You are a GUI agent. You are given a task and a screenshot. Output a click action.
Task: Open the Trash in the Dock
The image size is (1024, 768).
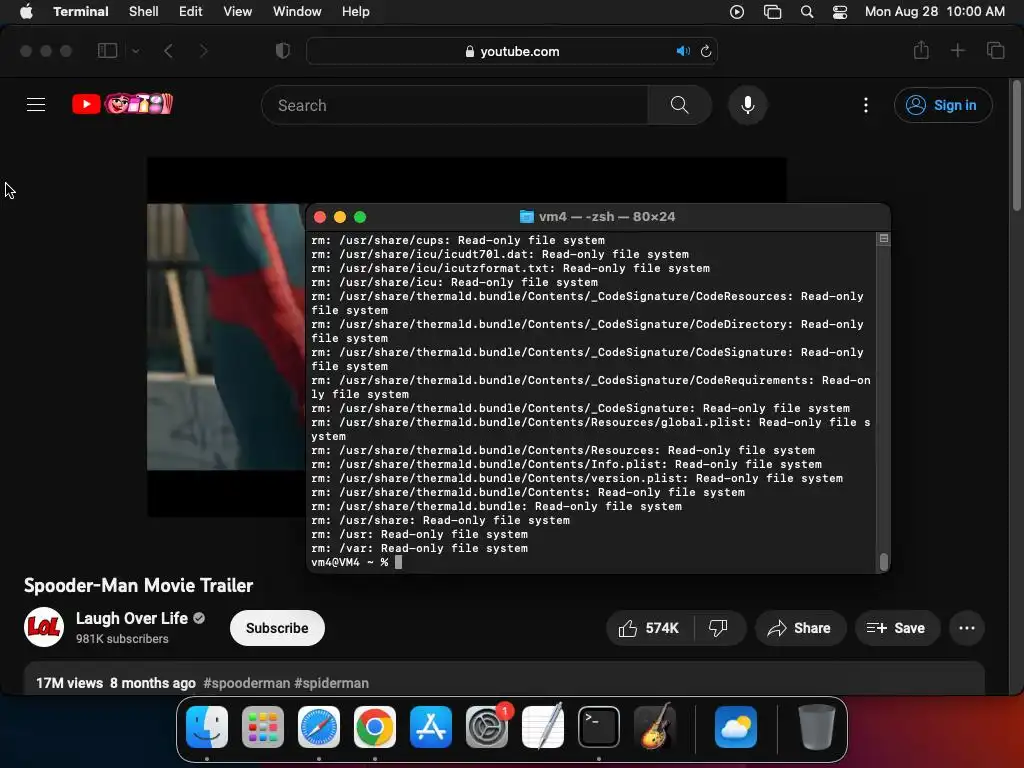[816, 727]
